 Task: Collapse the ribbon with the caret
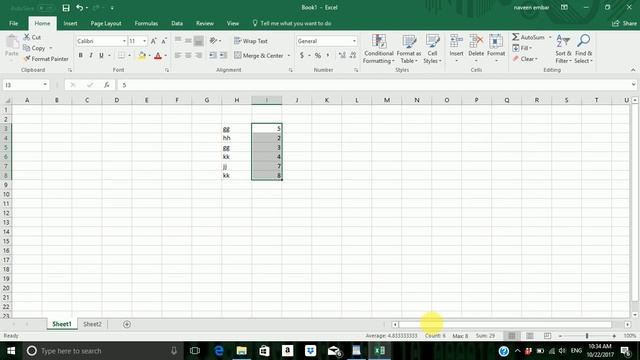click(633, 70)
